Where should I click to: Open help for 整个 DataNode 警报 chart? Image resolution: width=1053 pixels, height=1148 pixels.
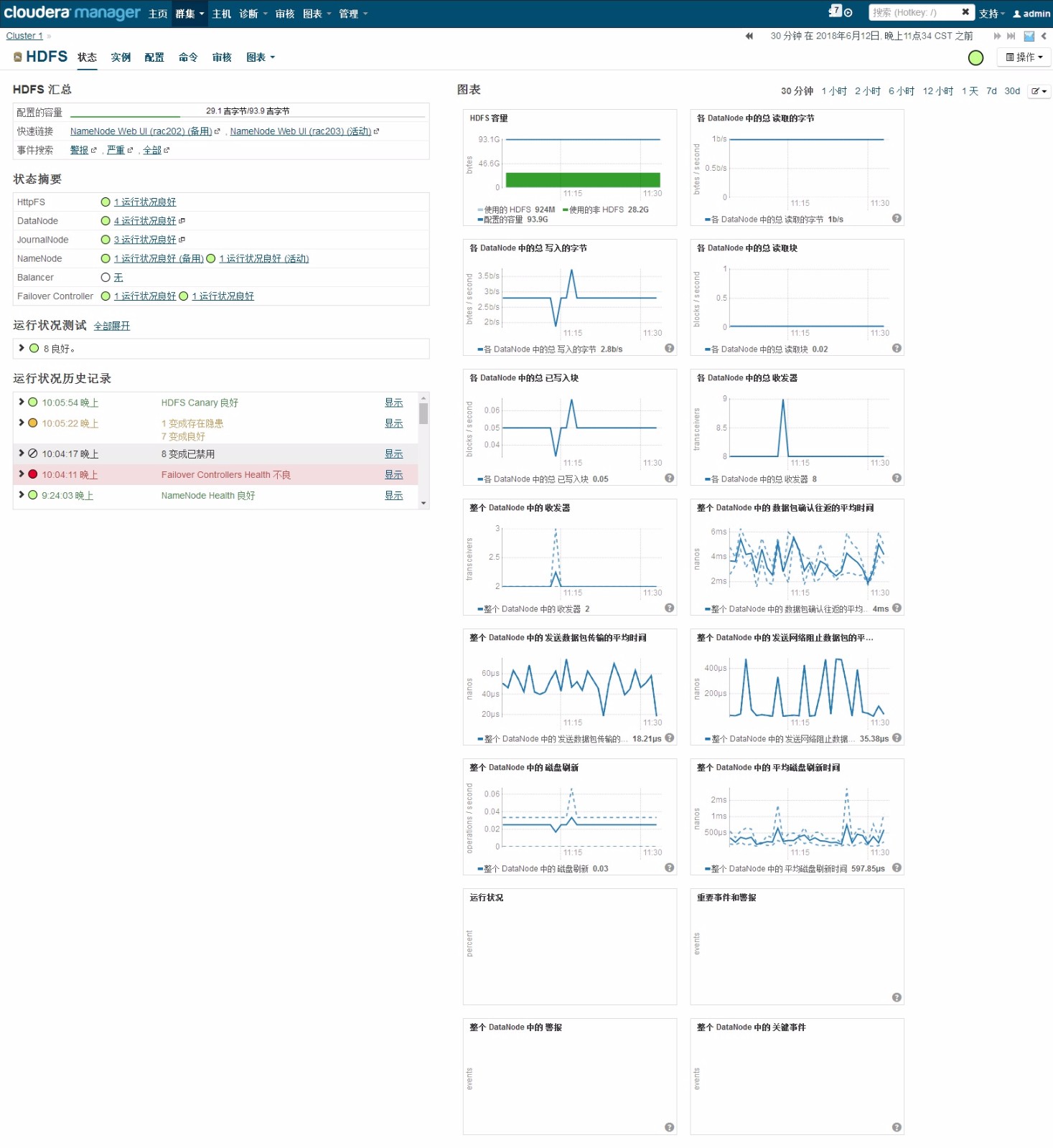pyautogui.click(x=669, y=1127)
